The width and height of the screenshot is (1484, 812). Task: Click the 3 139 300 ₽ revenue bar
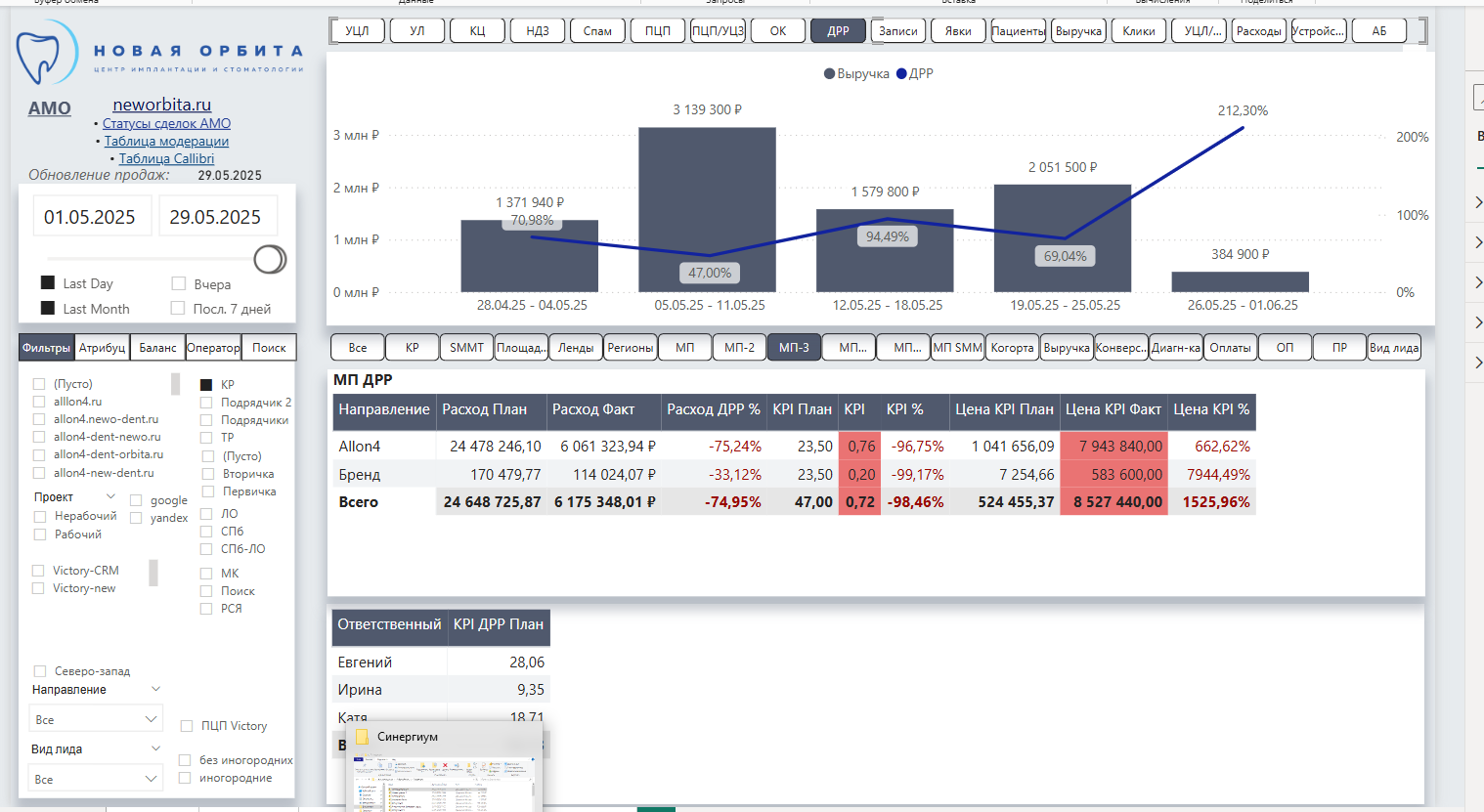point(707,209)
